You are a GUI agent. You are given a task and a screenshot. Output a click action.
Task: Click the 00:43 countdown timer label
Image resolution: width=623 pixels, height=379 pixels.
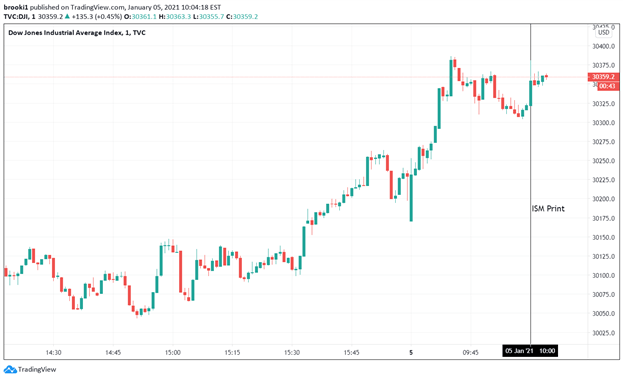[x=608, y=86]
